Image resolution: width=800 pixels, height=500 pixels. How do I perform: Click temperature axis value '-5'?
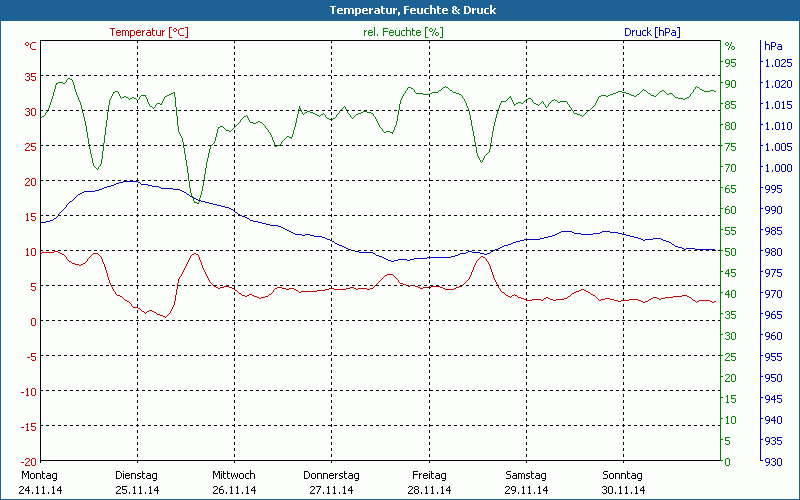click(31, 357)
